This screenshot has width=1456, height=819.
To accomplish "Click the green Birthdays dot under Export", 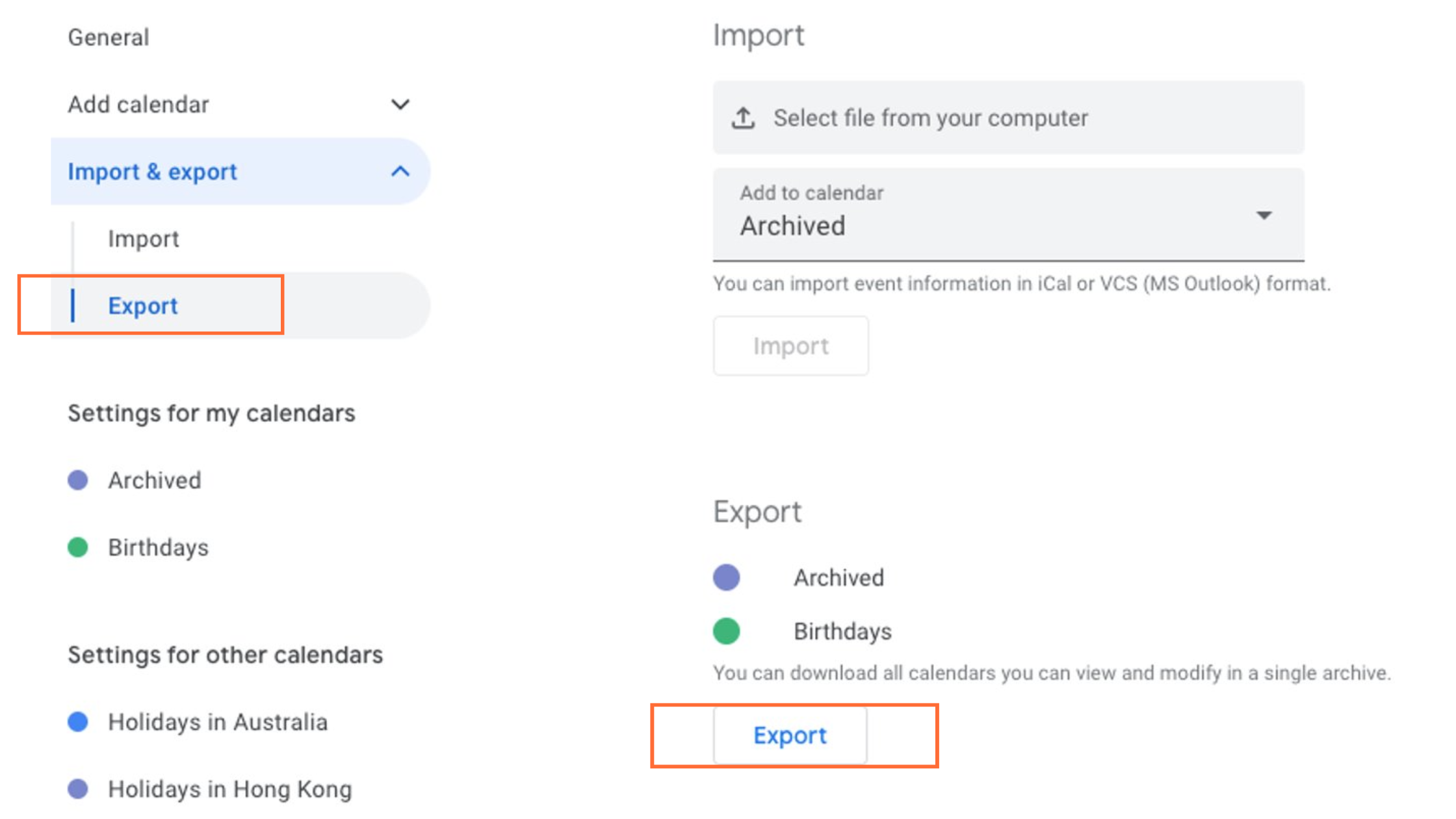I will coord(726,631).
